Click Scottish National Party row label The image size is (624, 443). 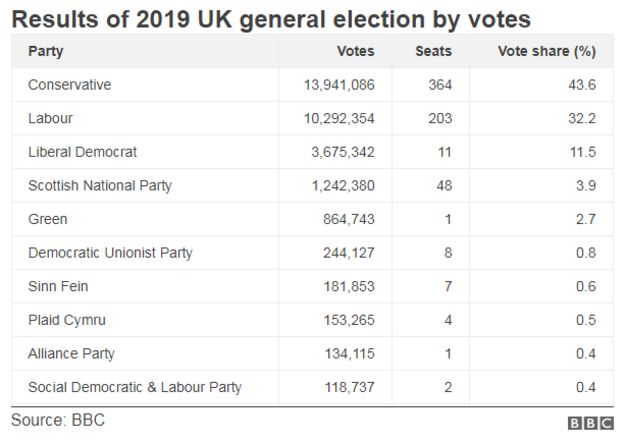point(100,185)
